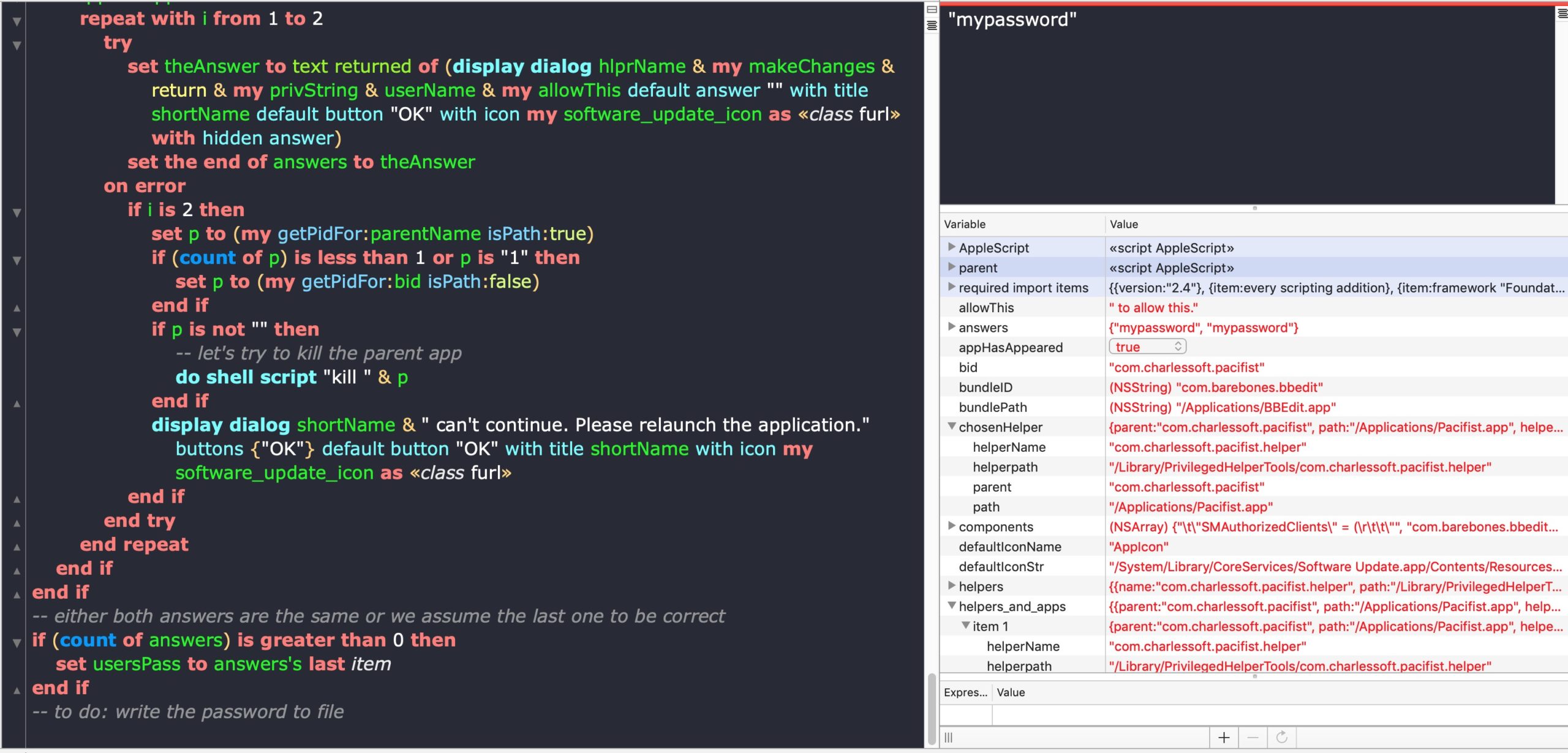
Task: Click the split-pane icon above the editor scrollbar
Action: (932, 10)
